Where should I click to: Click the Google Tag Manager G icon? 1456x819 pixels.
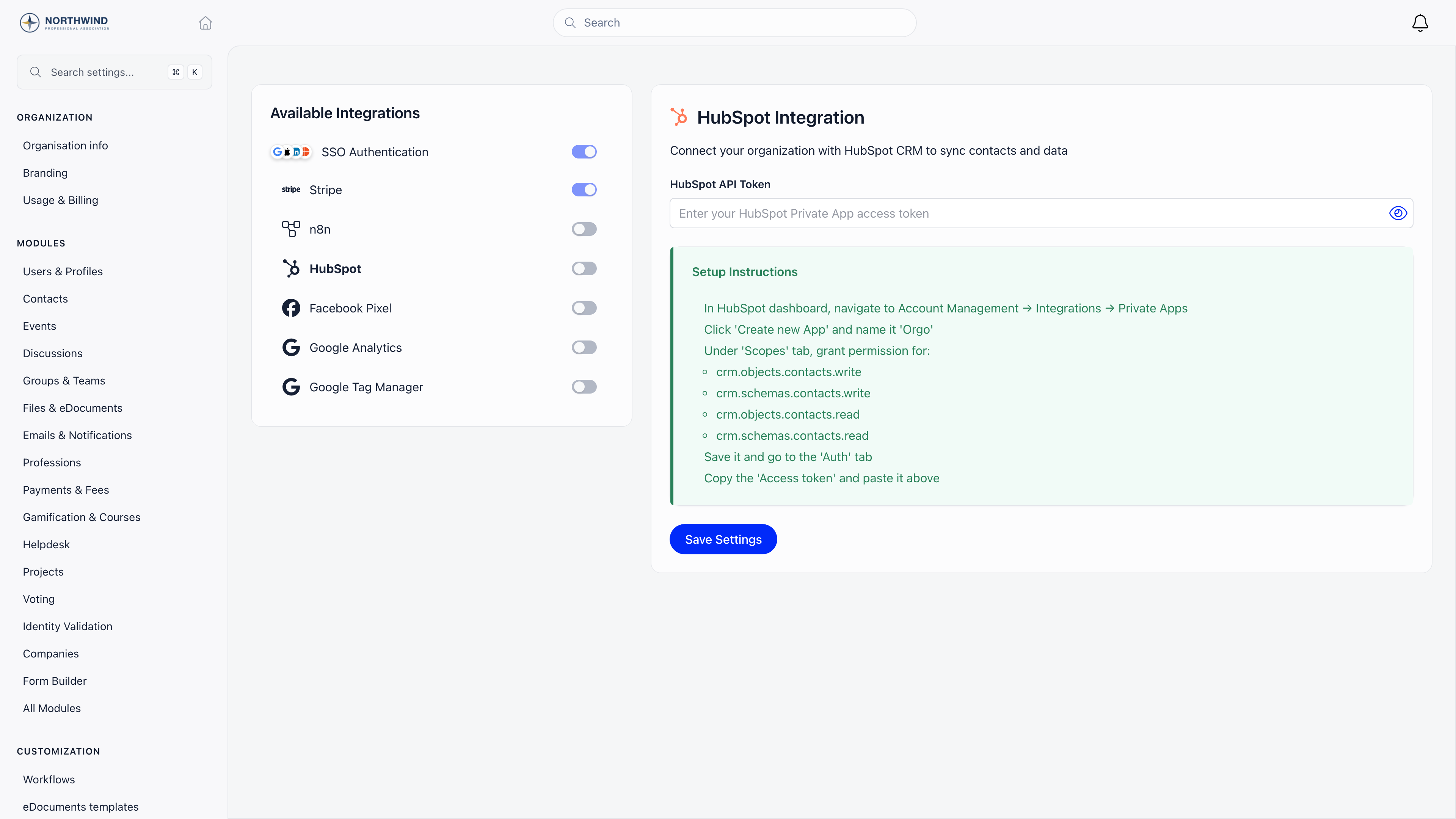click(x=290, y=387)
